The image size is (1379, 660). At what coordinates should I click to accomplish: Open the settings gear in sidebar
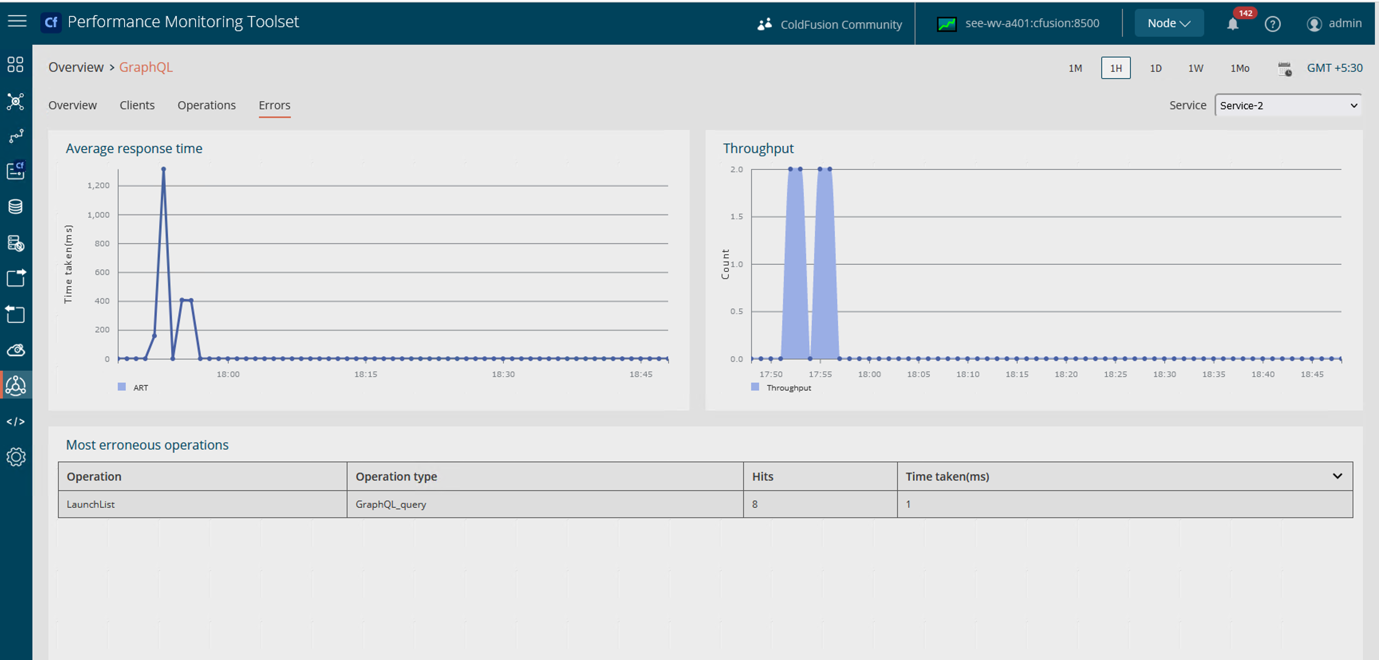pyautogui.click(x=15, y=457)
